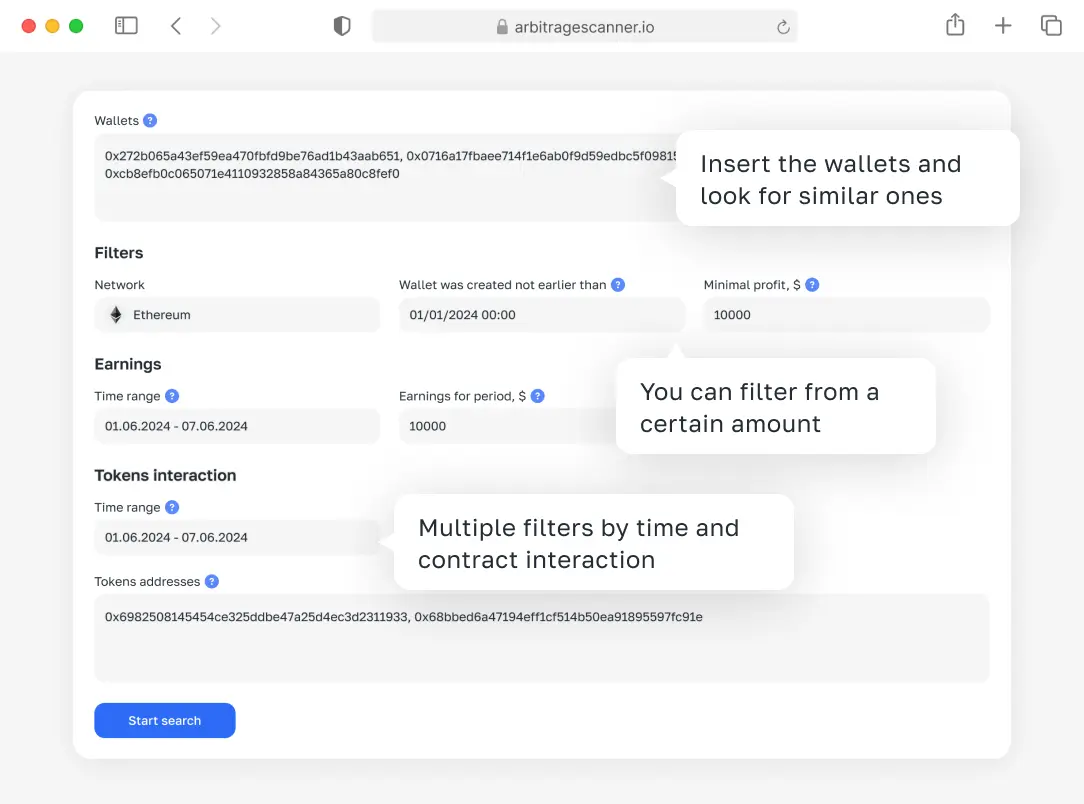Image resolution: width=1084 pixels, height=804 pixels.
Task: Show the tab overview in Safari
Action: [x=1051, y=26]
